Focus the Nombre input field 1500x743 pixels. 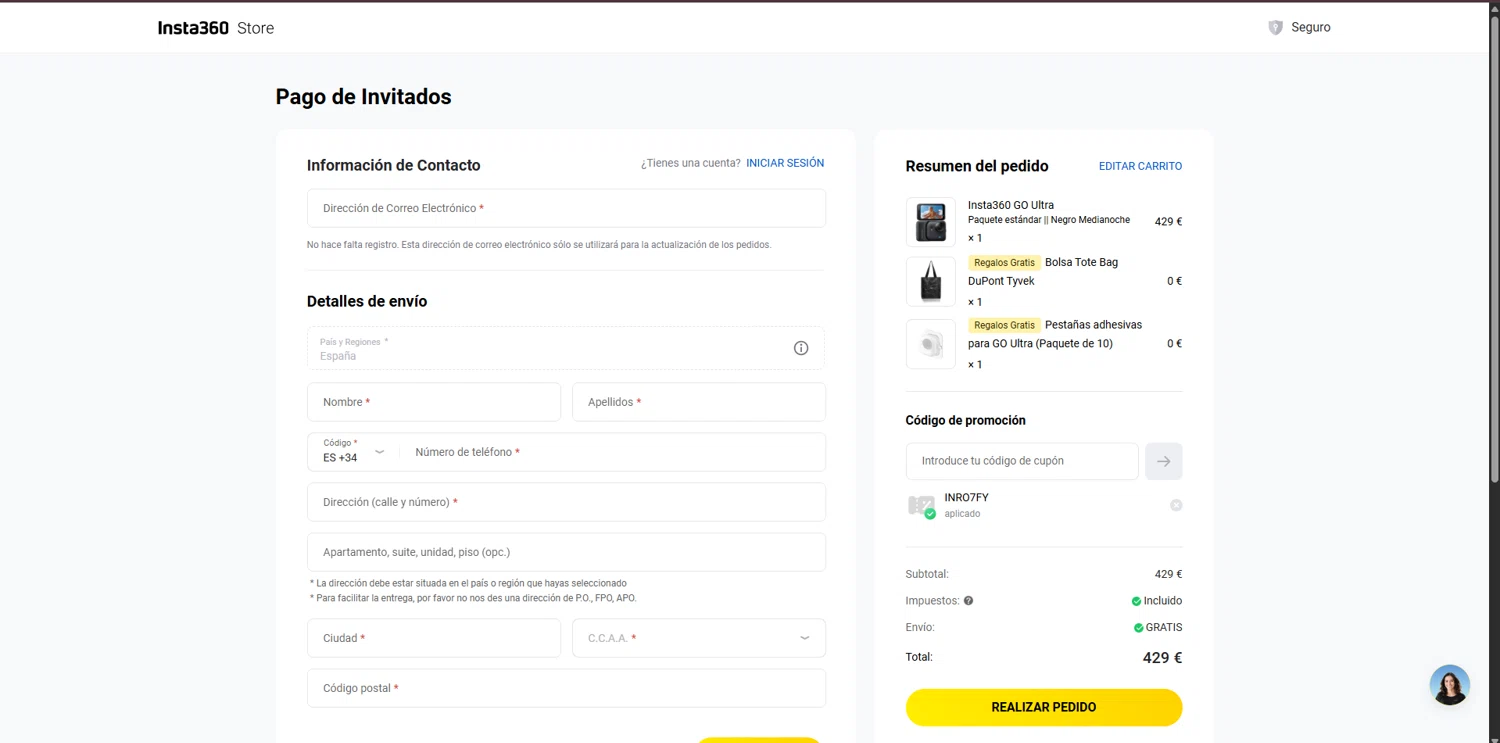(434, 402)
